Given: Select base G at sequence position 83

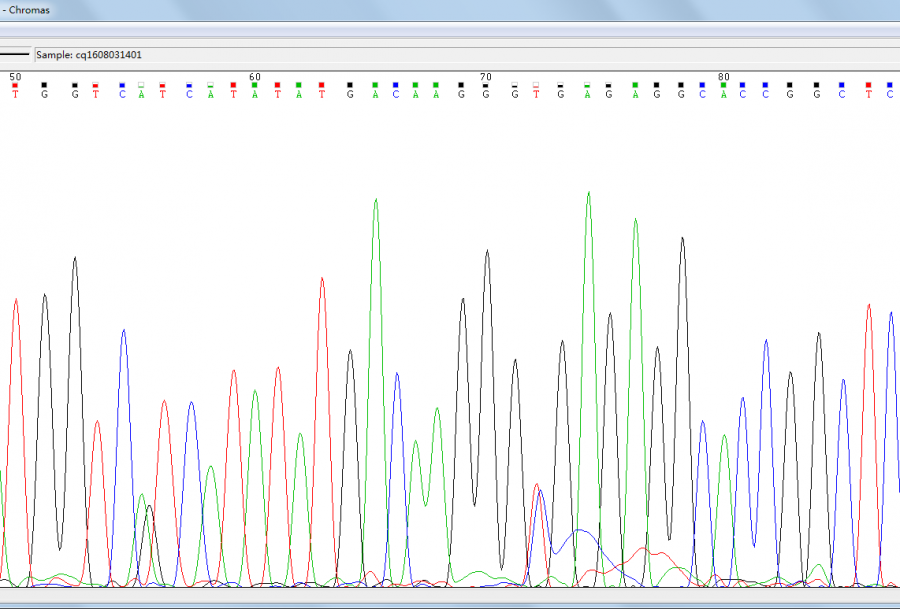Looking at the screenshot, I should point(790,94).
